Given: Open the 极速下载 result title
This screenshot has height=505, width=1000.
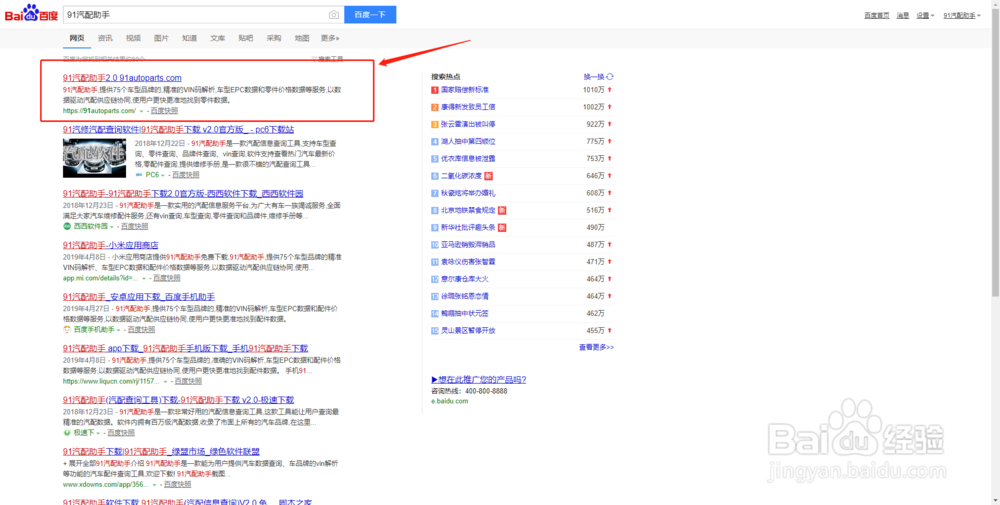Looking at the screenshot, I should [178, 400].
